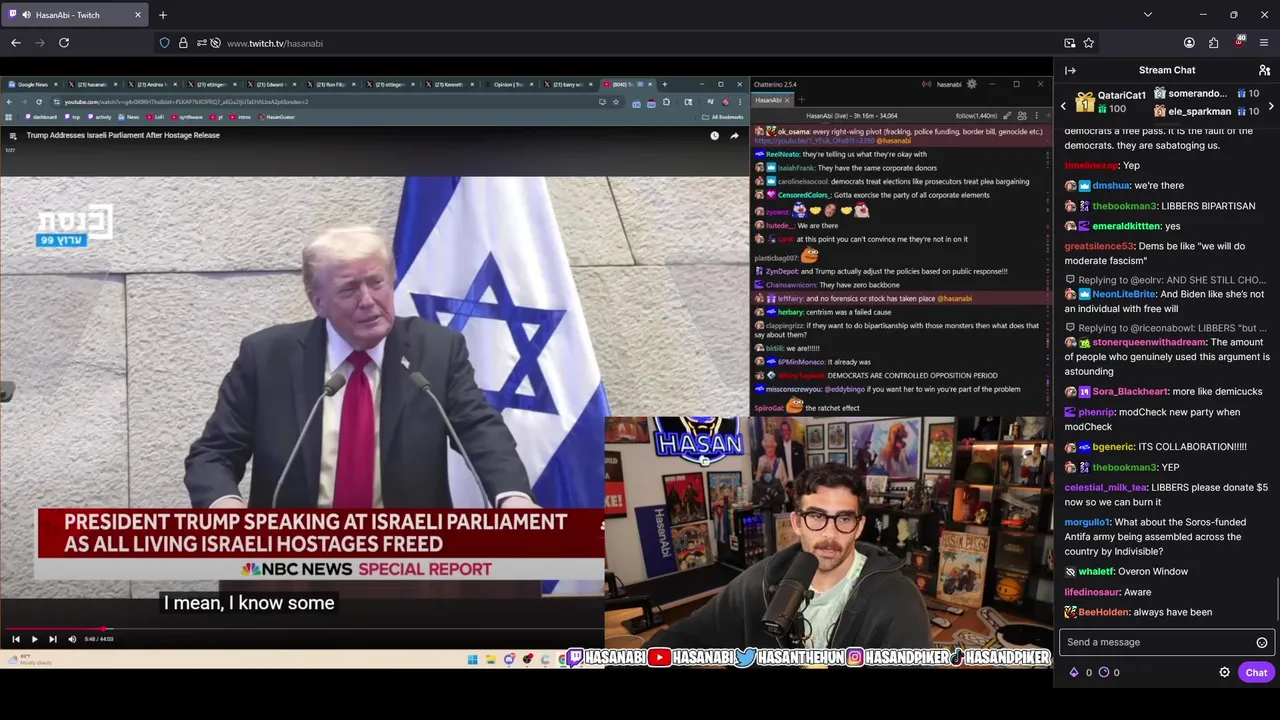Screen dimensions: 1280x720
Task: Show the previous gift leaderboard with the left arrow
Action: [x=1064, y=105]
